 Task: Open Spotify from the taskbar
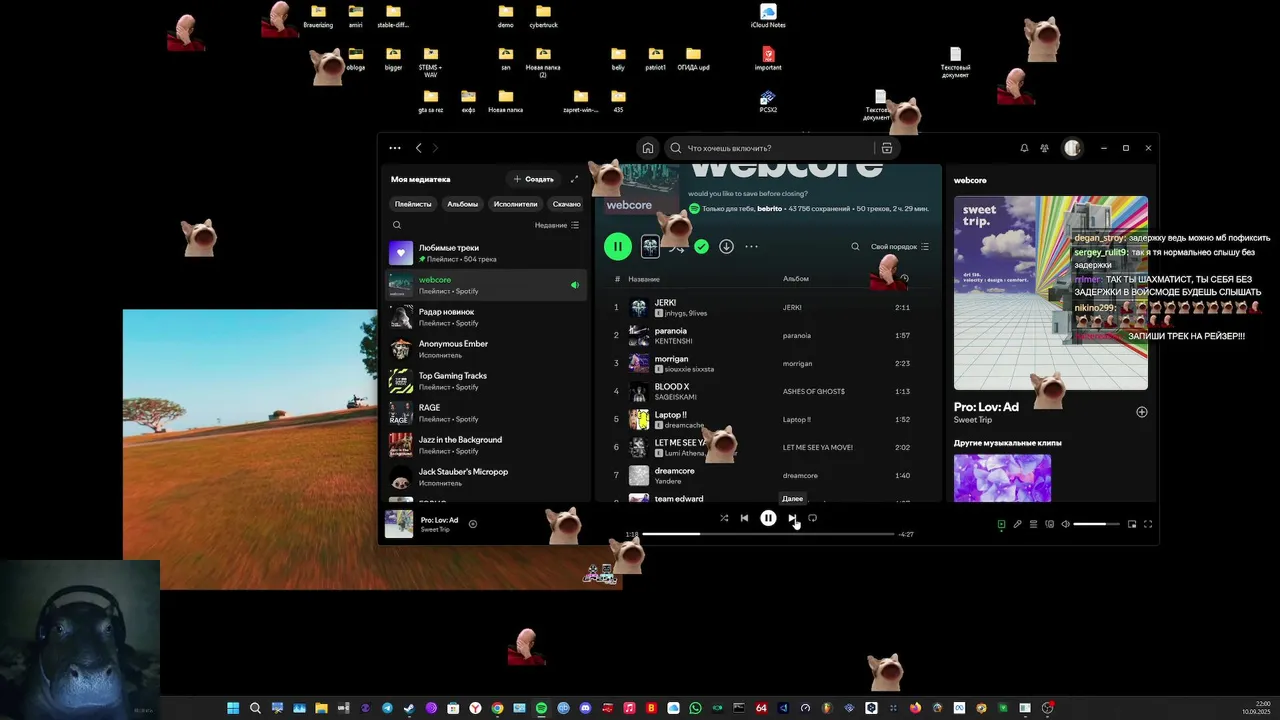pyautogui.click(x=541, y=708)
